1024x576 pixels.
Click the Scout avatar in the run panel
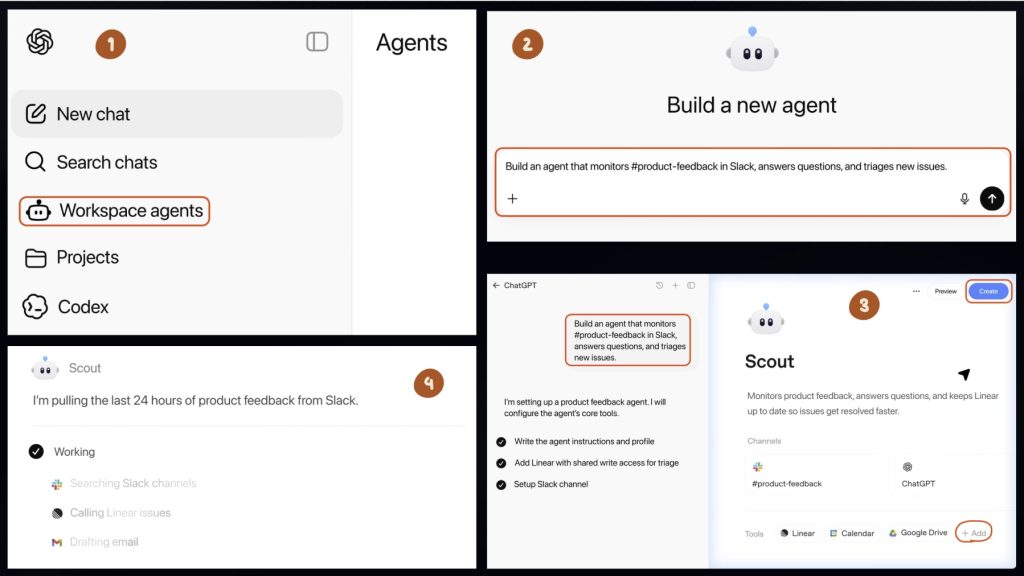[x=45, y=369]
